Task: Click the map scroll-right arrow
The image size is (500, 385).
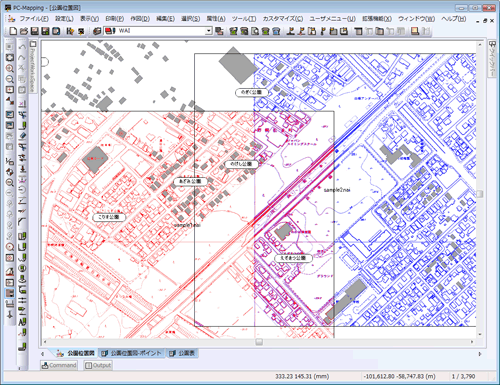Action: click(472, 342)
